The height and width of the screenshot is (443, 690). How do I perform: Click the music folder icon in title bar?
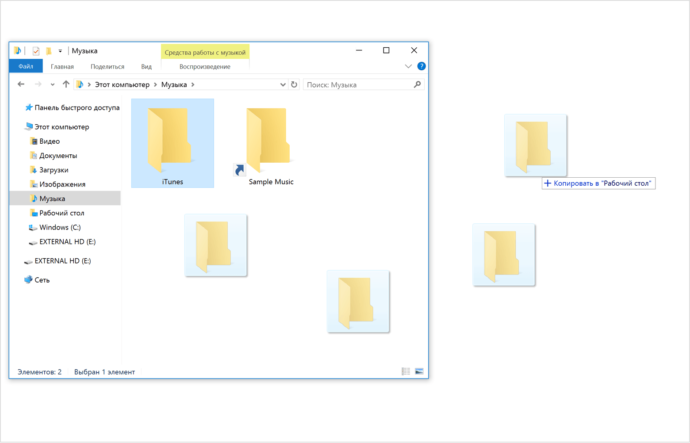coord(17,51)
